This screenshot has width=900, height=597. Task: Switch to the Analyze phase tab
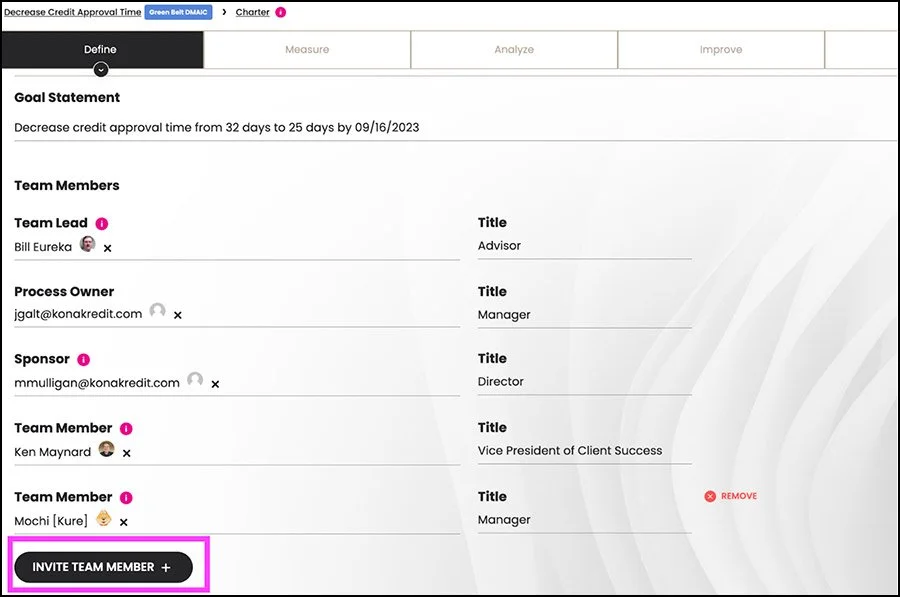tap(514, 49)
